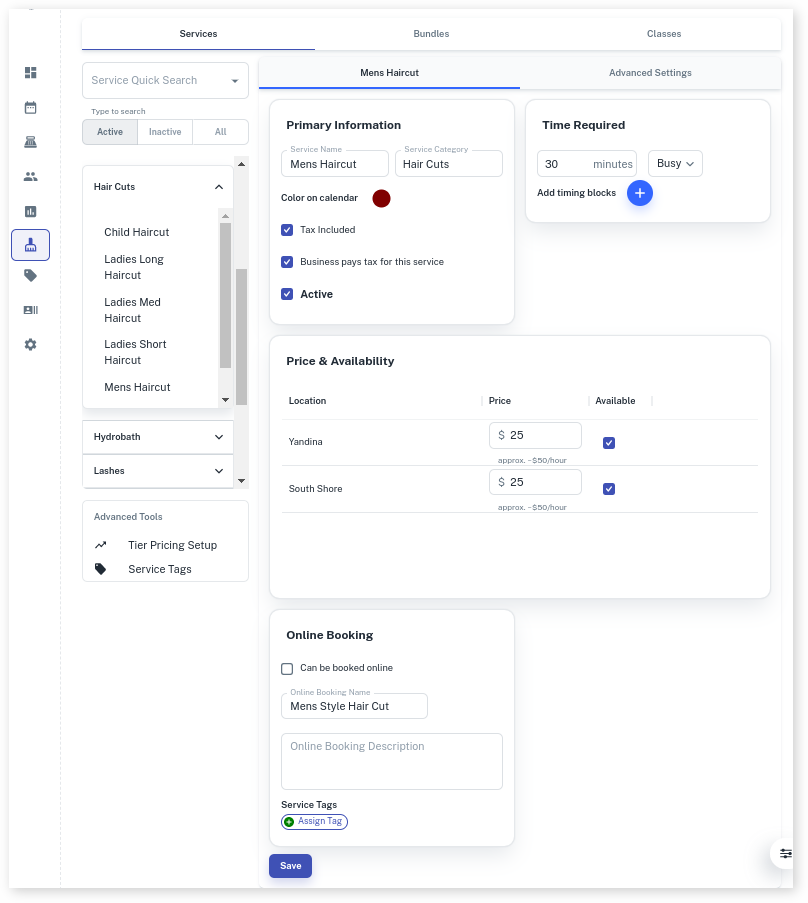Screen dimensions: 808x903
Task: Click the blue plus add timing blocks button
Action: (x=639, y=193)
